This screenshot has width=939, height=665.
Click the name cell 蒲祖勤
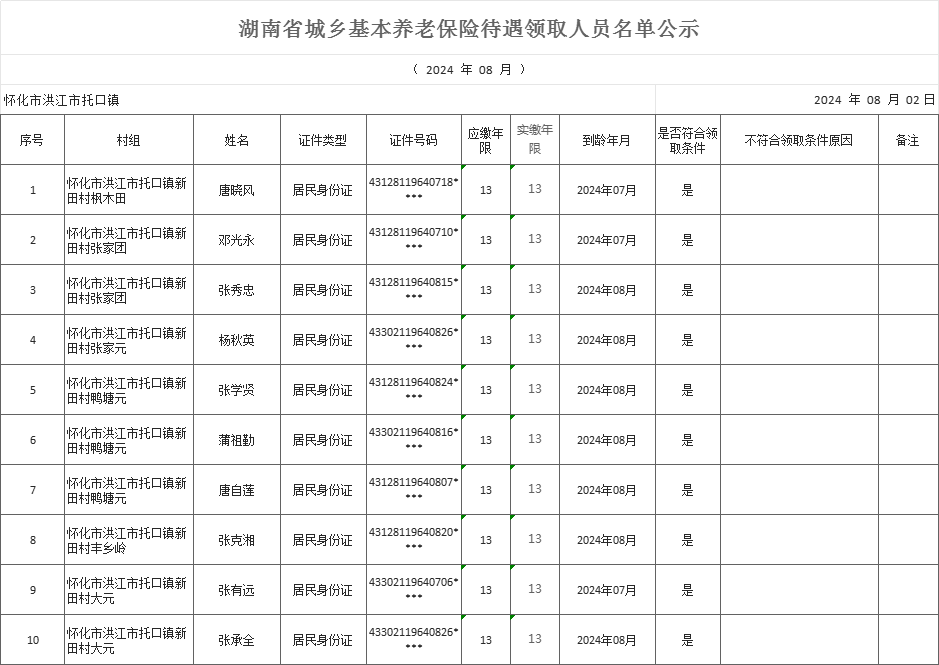point(236,440)
